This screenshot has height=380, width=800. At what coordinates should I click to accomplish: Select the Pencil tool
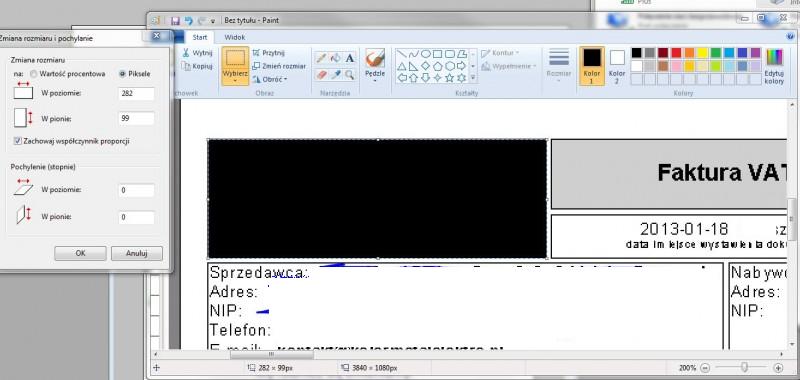(321, 58)
